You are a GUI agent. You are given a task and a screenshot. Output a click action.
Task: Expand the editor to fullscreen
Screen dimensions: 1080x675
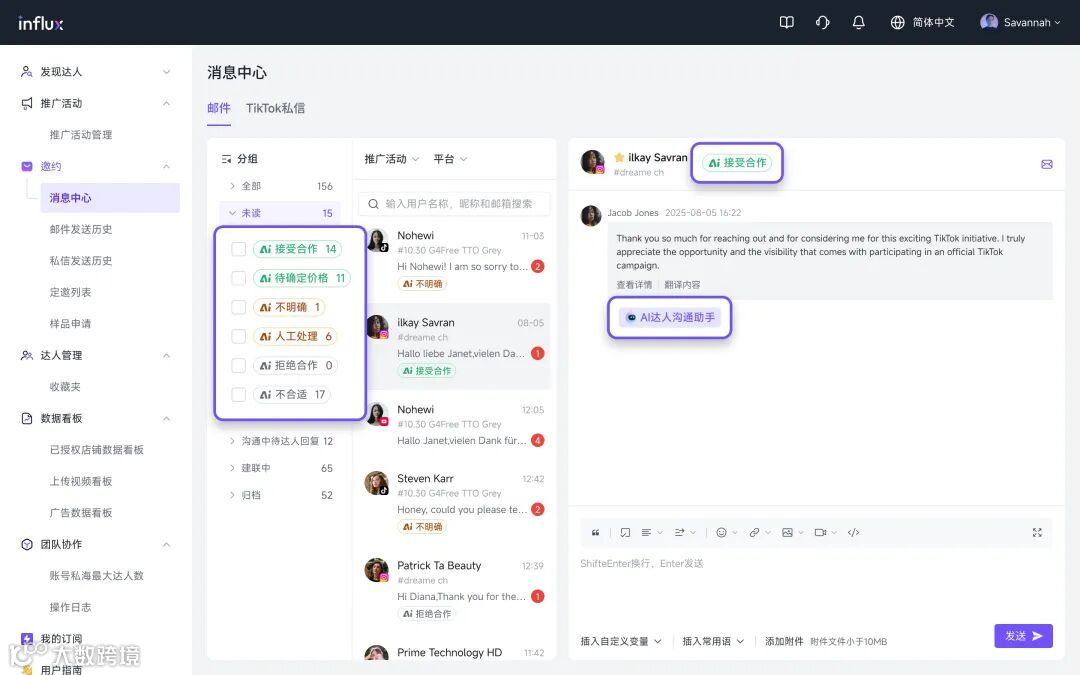[x=1037, y=532]
